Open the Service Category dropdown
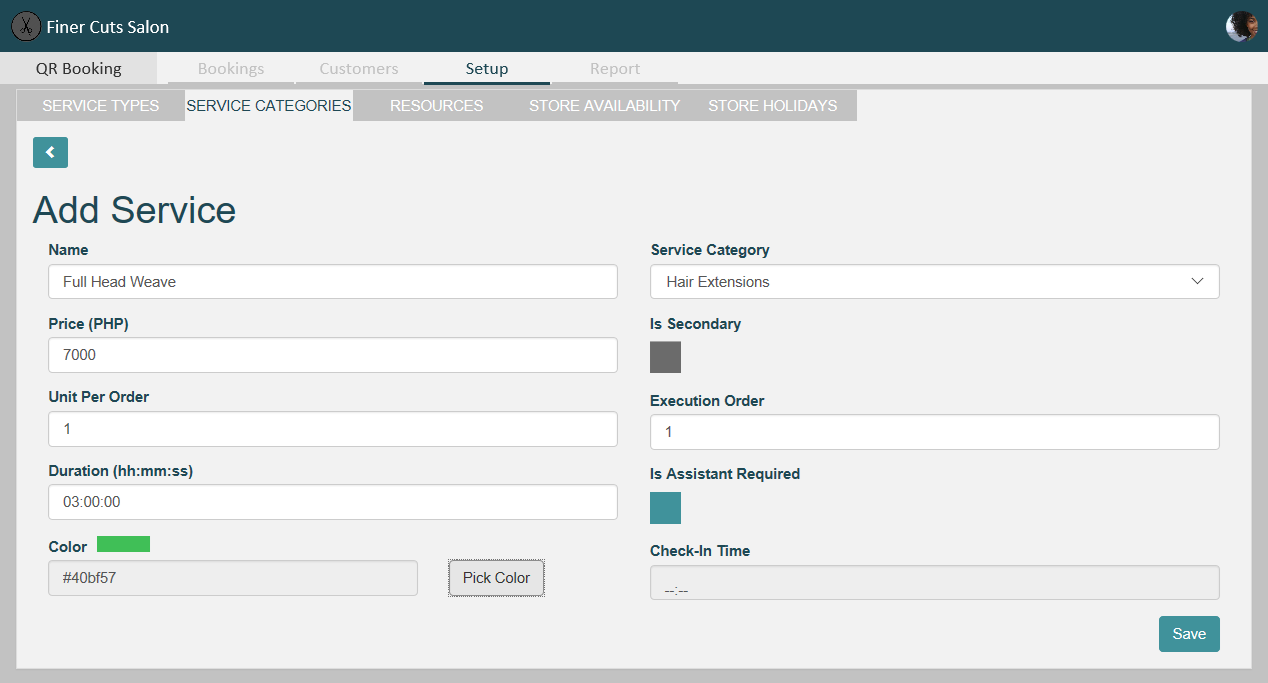 click(935, 282)
